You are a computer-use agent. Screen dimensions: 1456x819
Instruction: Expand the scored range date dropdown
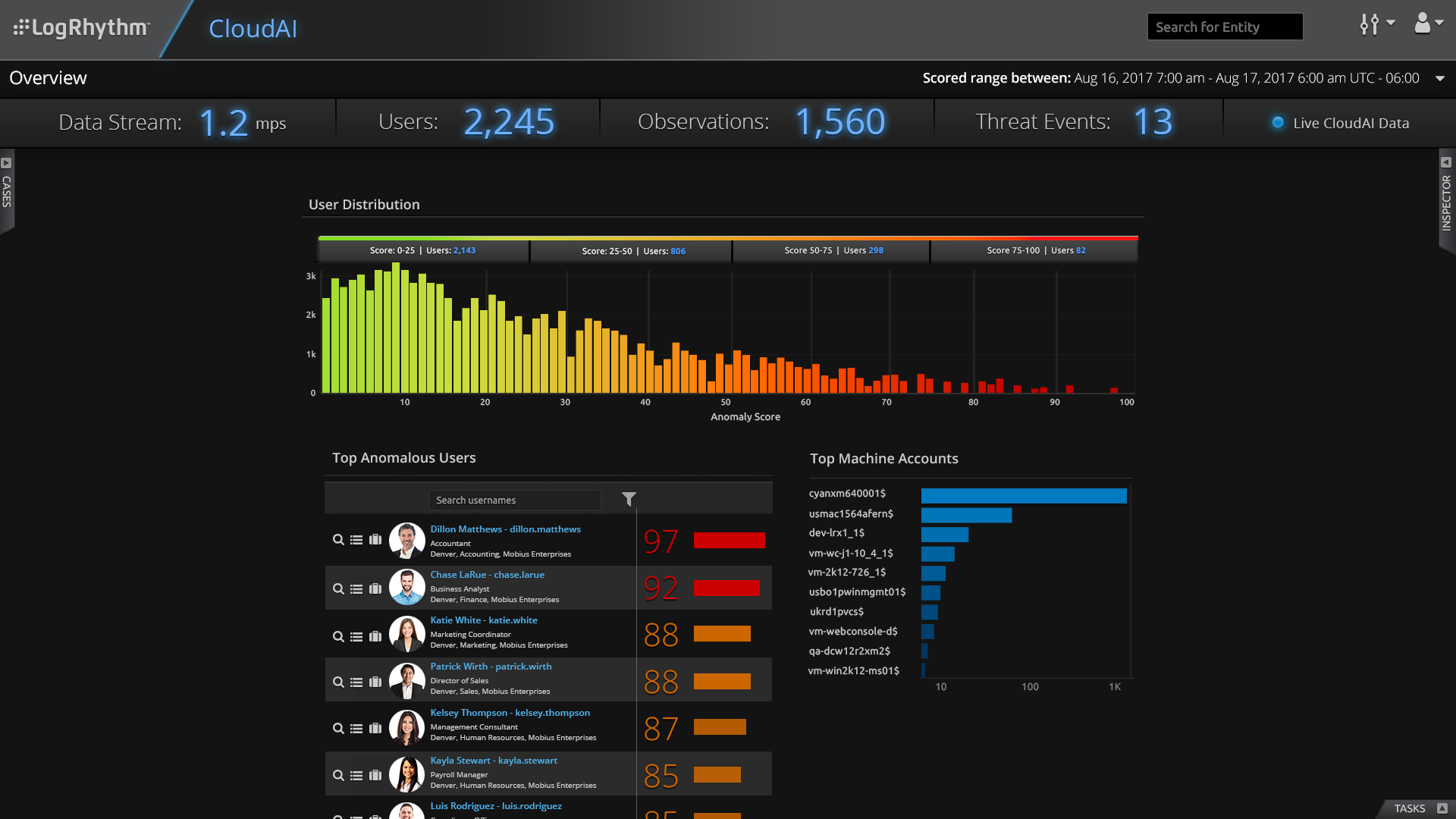pos(1439,78)
